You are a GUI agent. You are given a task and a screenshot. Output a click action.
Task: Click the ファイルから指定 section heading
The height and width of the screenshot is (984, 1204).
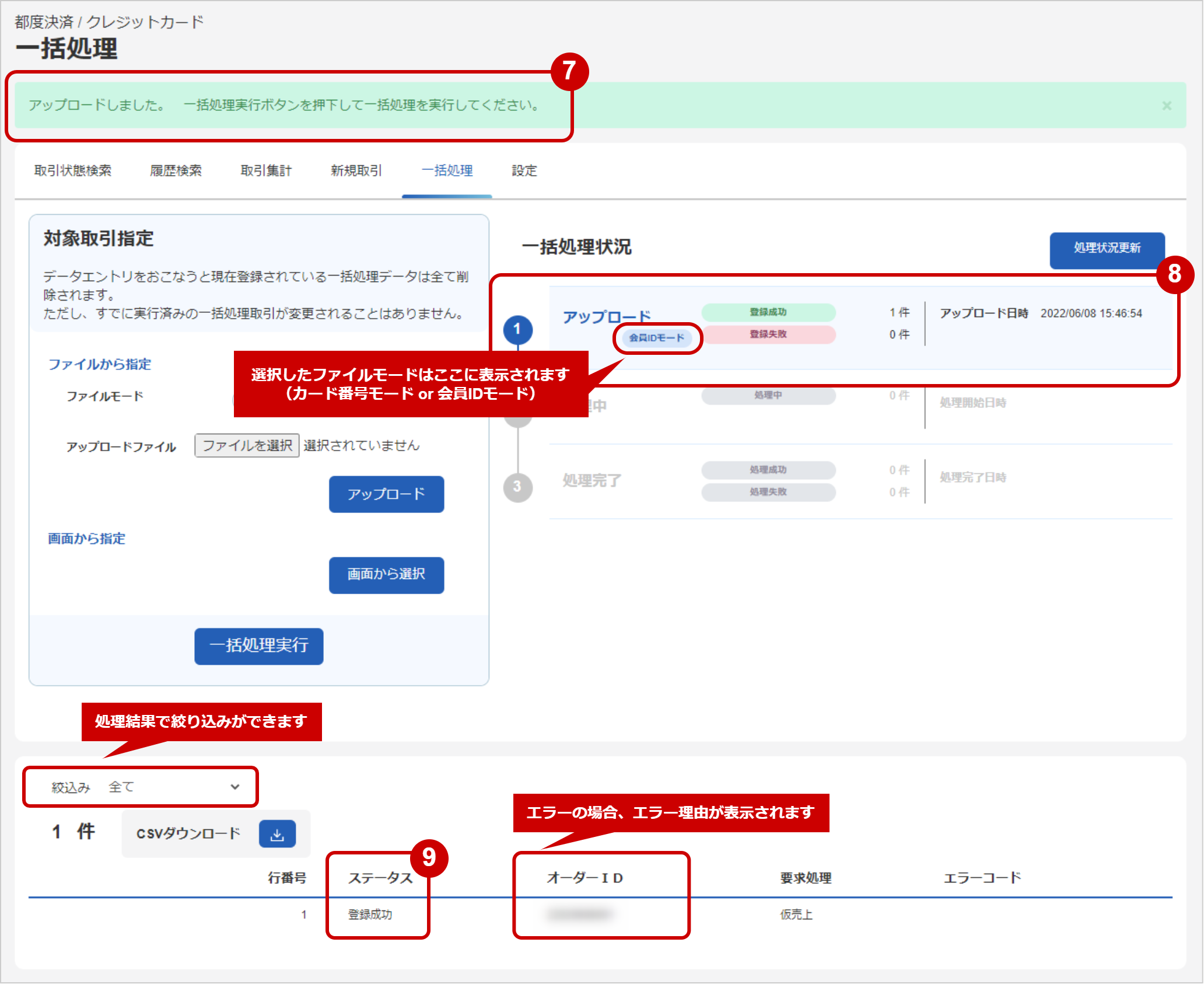pyautogui.click(x=100, y=364)
